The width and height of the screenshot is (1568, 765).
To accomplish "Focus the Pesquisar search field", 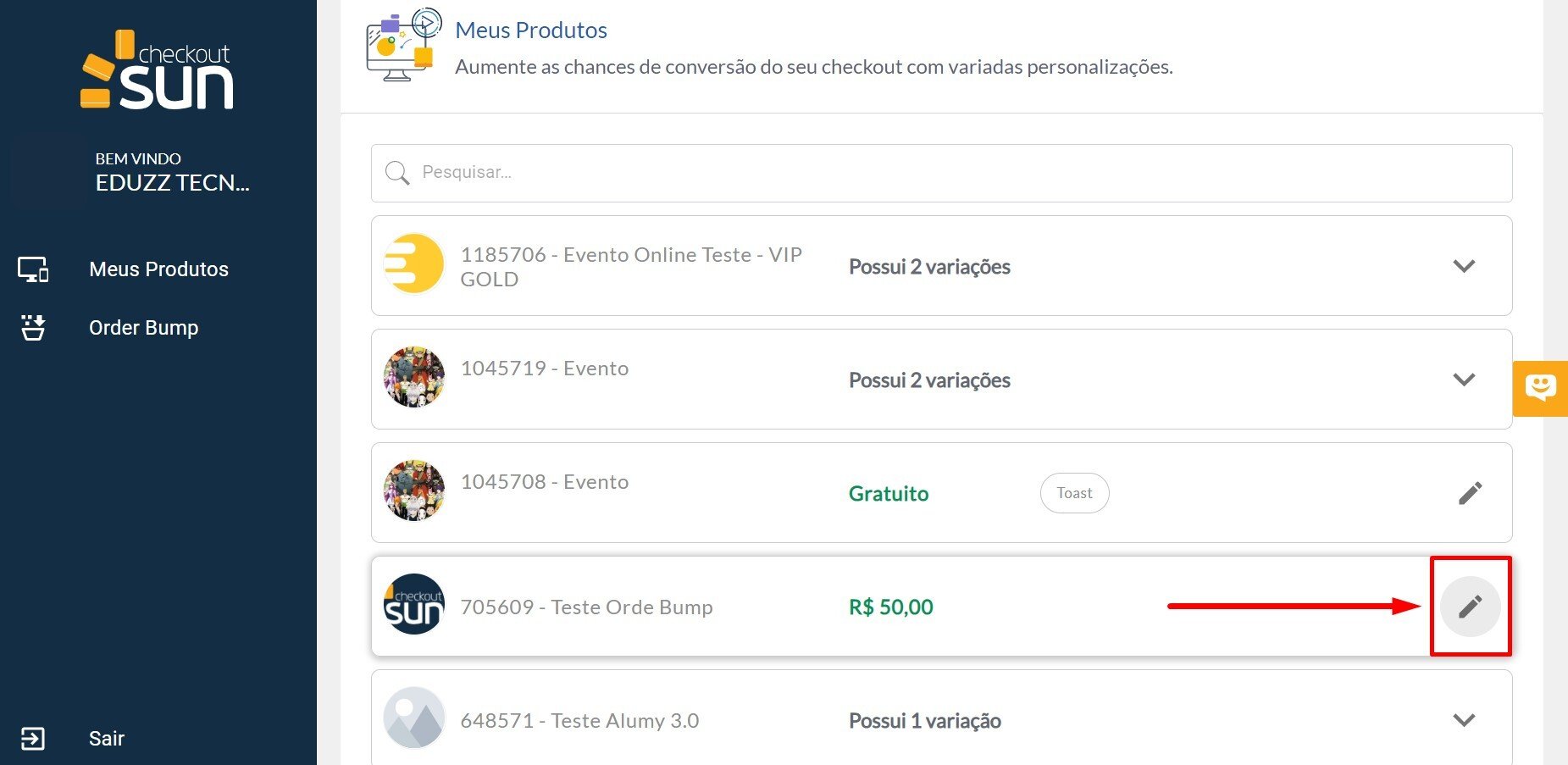I will click(x=940, y=173).
